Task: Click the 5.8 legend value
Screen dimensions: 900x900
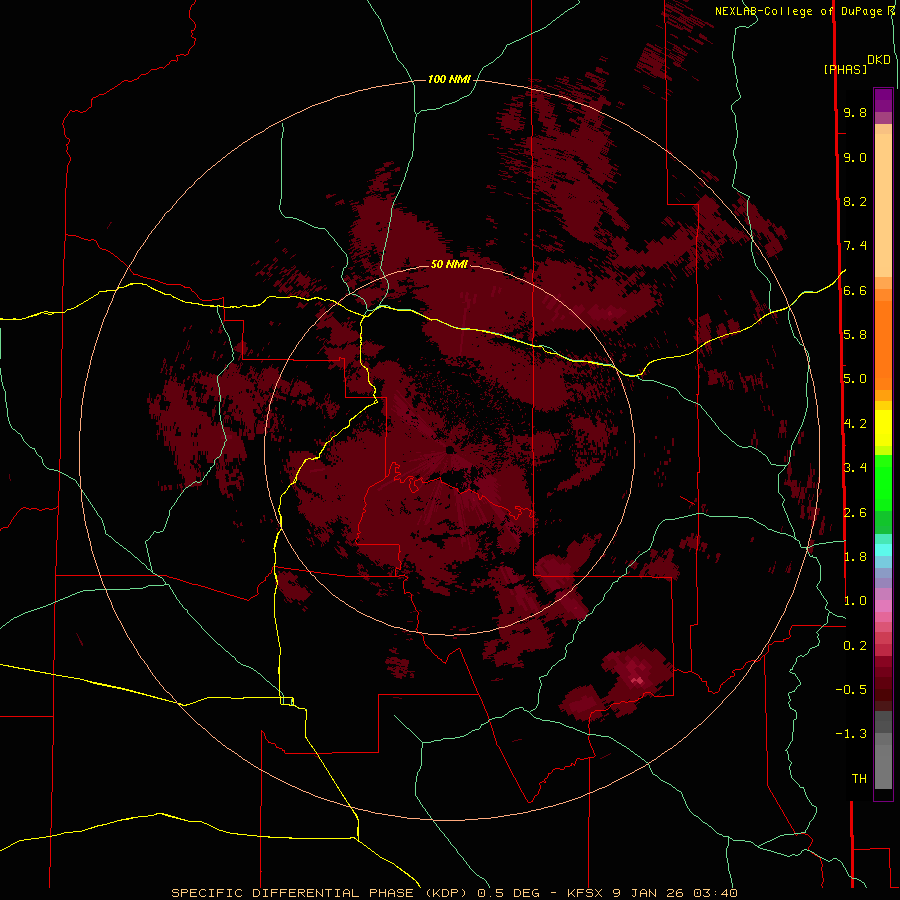Action: coord(855,335)
